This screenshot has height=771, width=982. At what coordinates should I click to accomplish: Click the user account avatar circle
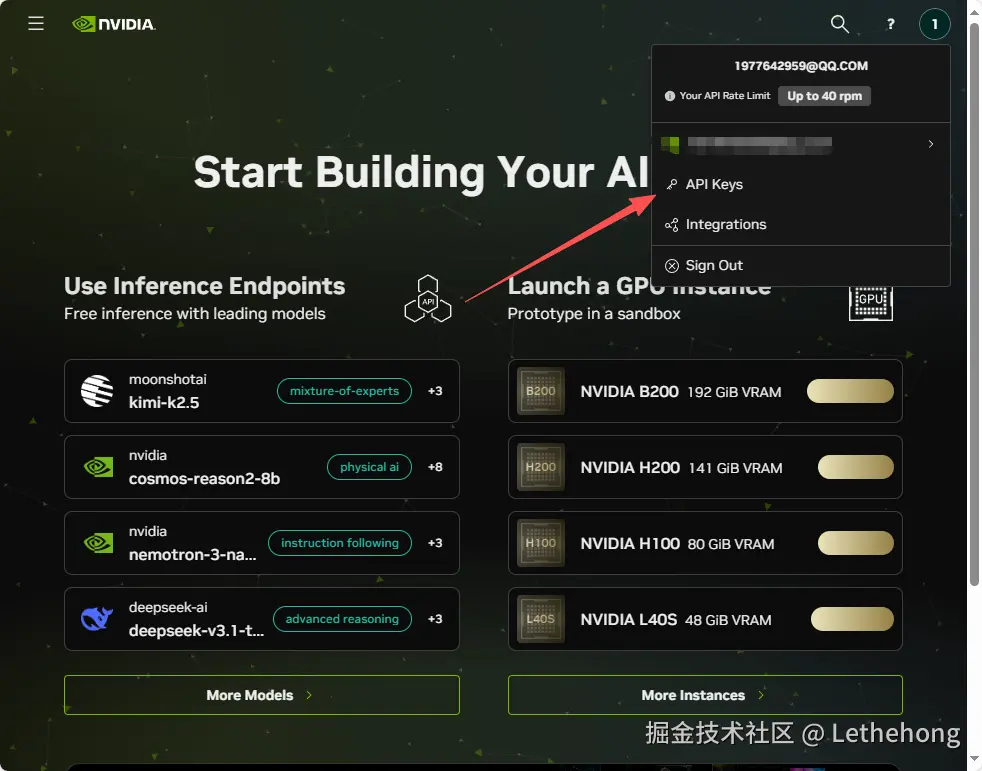934,24
